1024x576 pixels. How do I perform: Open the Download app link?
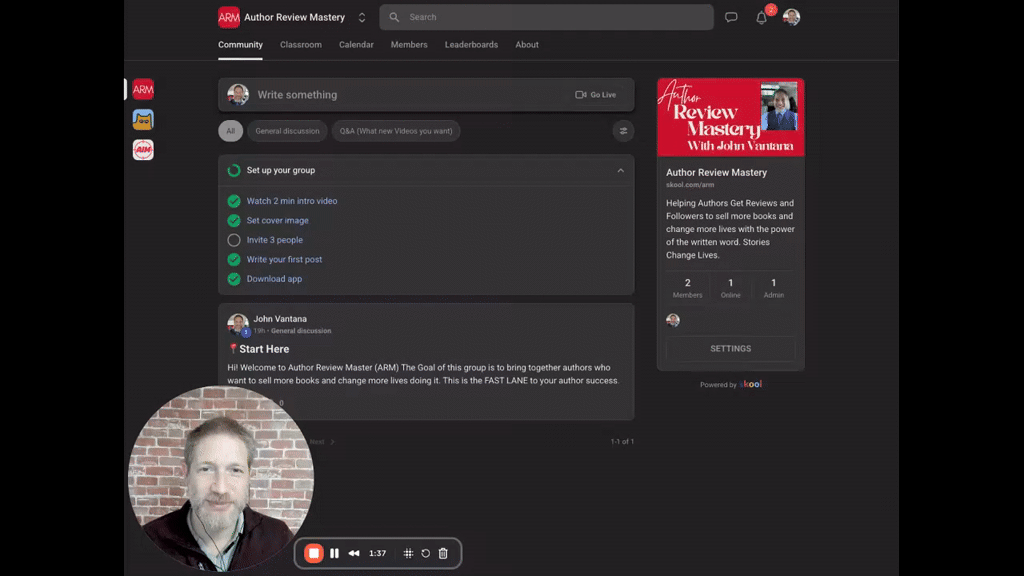[274, 279]
